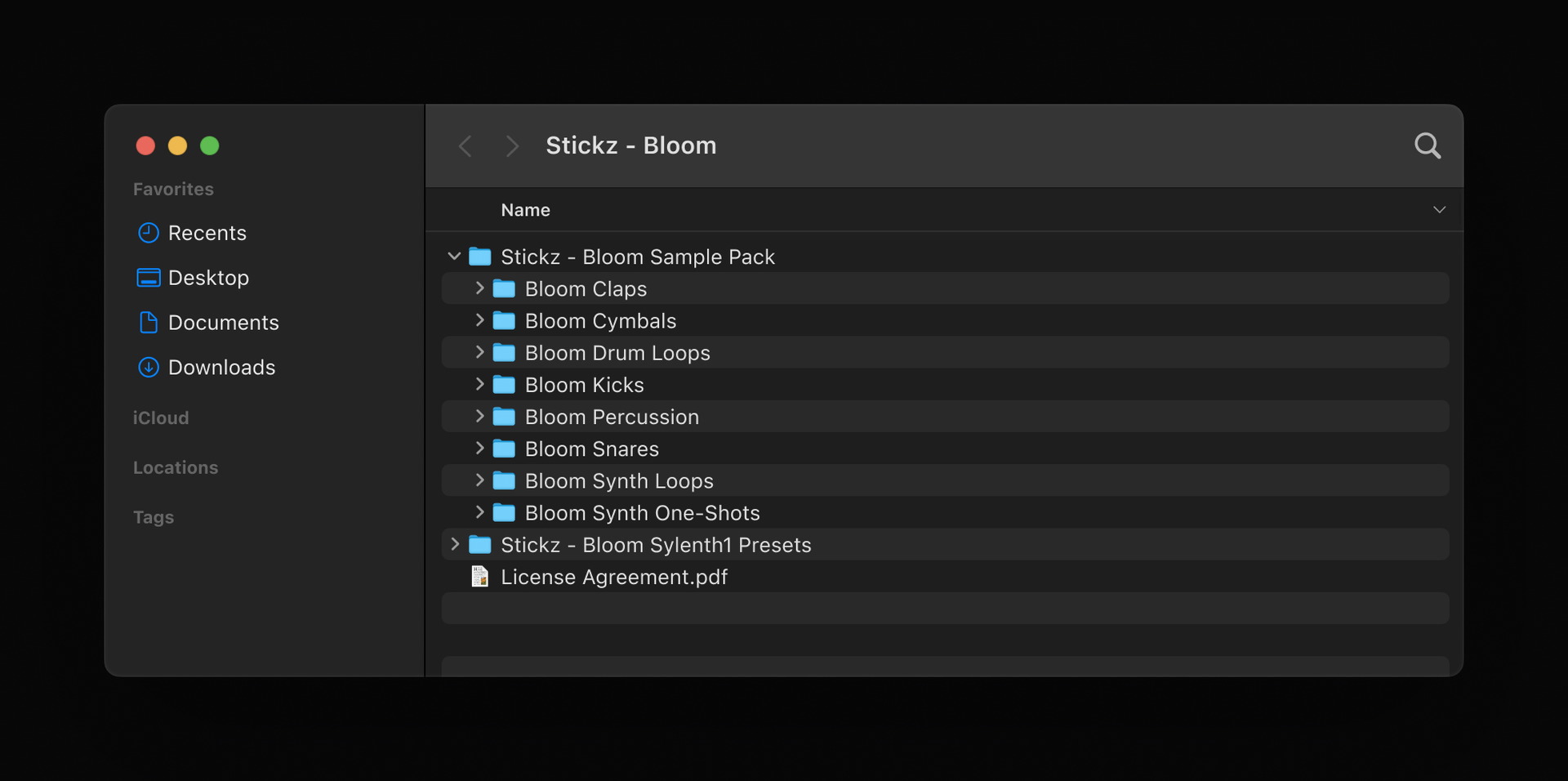This screenshot has width=1568, height=781.
Task: Click the green zoom window button
Action: 209,145
